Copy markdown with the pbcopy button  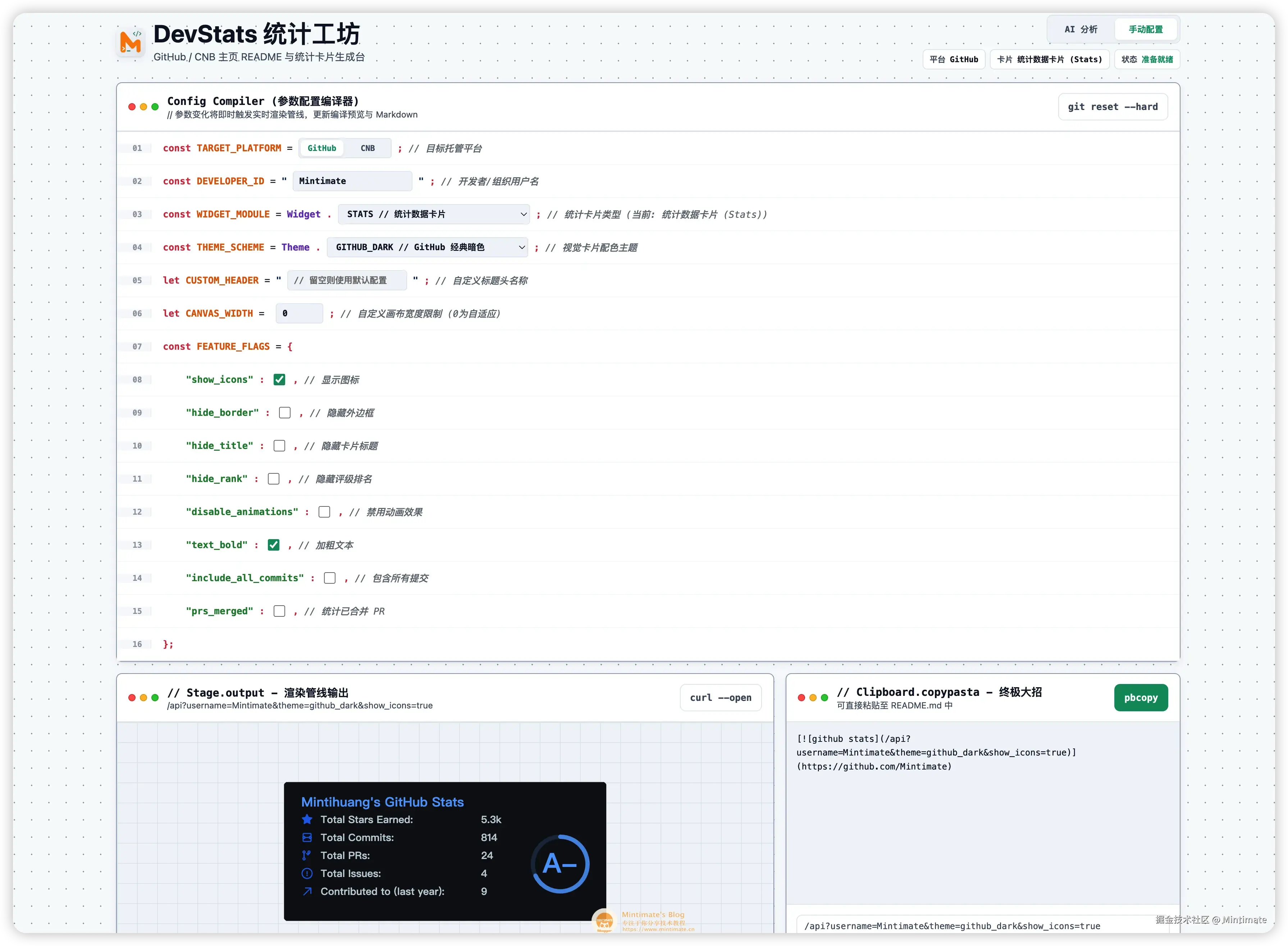(1141, 698)
